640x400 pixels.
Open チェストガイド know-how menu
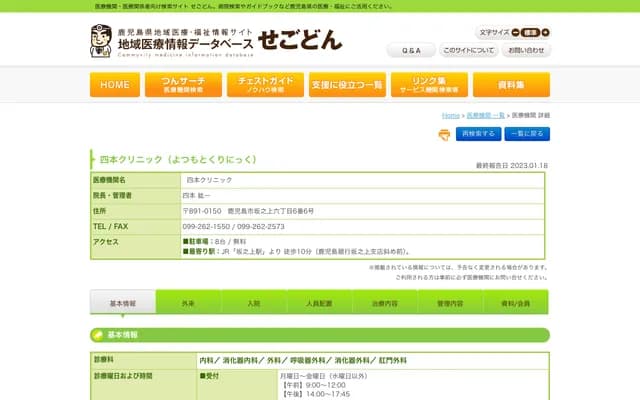tap(265, 85)
